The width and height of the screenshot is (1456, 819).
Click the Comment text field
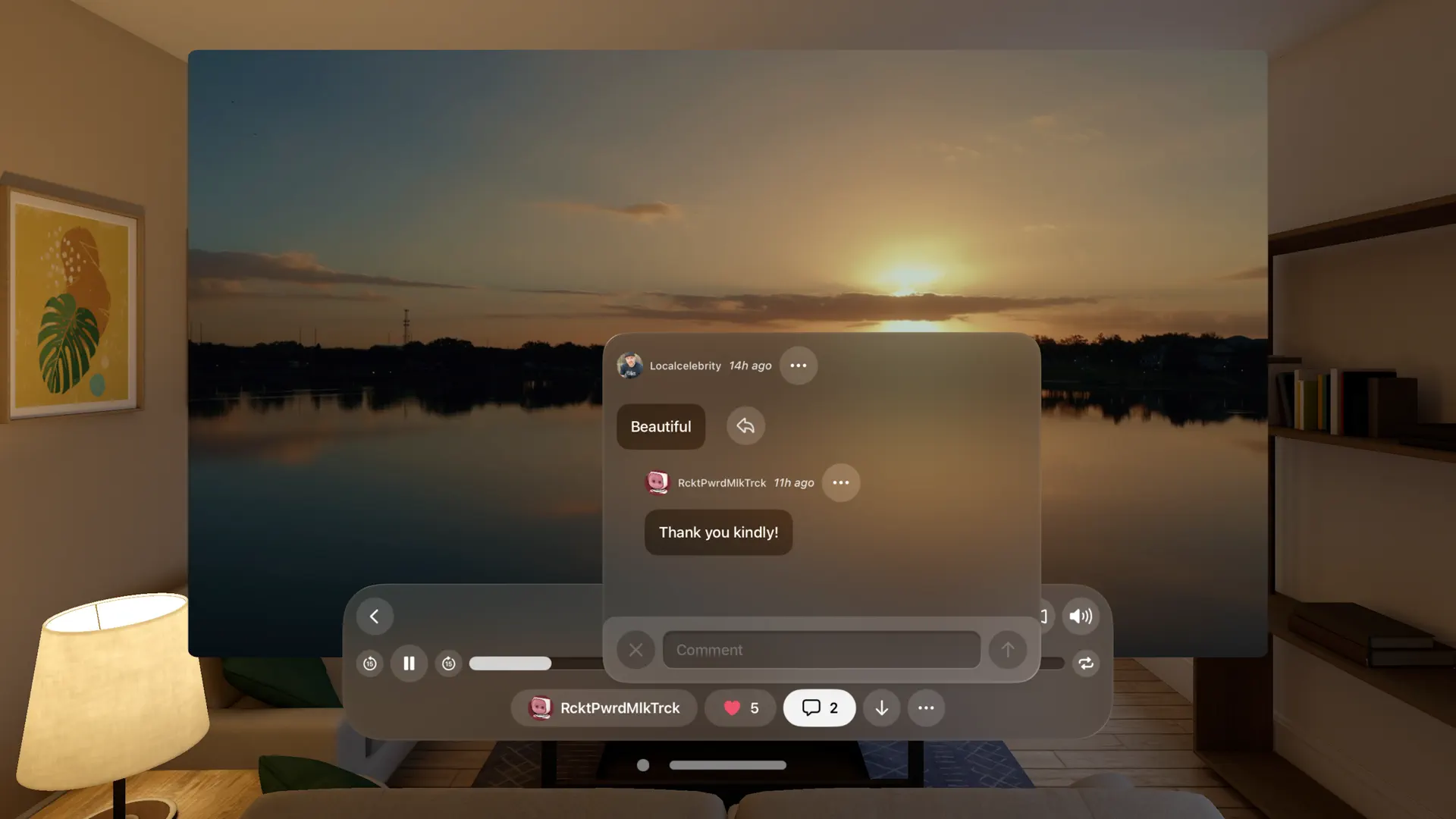[x=821, y=650]
